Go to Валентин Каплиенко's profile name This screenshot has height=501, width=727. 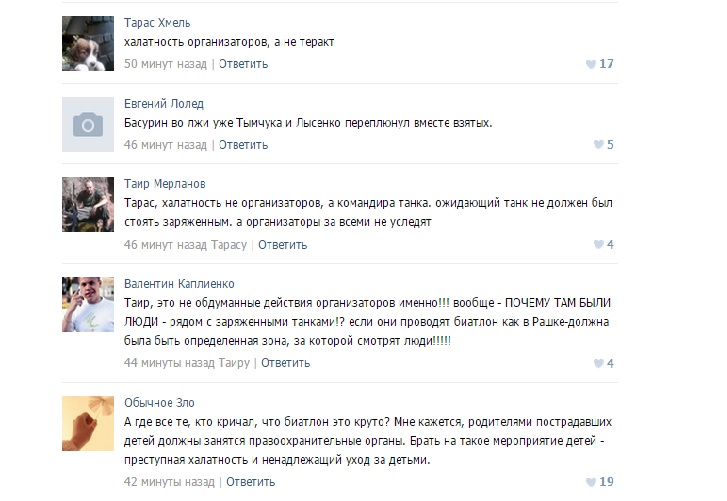tap(179, 283)
